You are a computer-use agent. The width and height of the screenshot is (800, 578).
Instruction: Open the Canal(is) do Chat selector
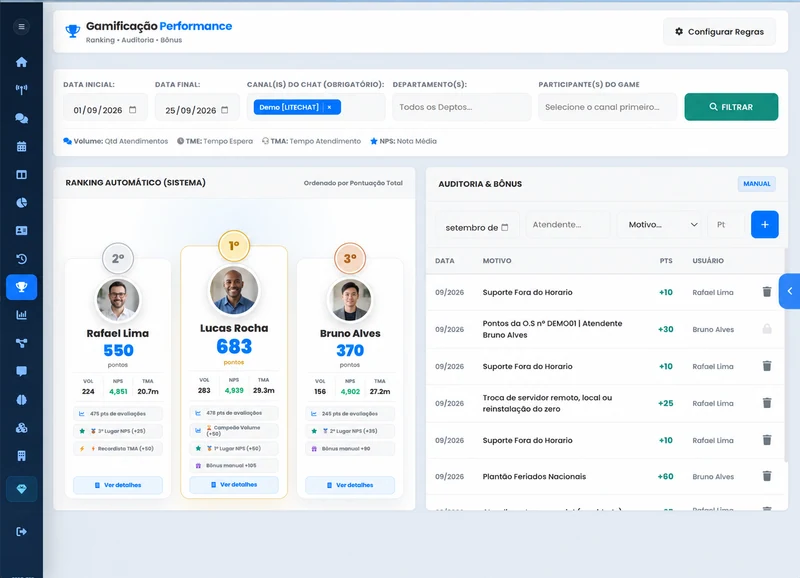click(316, 107)
